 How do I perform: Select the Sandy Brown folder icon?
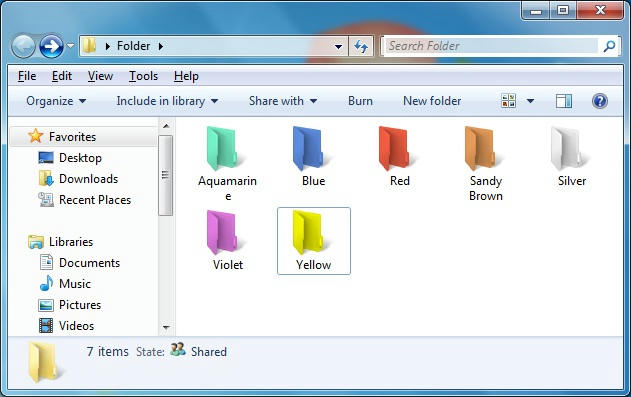coord(482,148)
